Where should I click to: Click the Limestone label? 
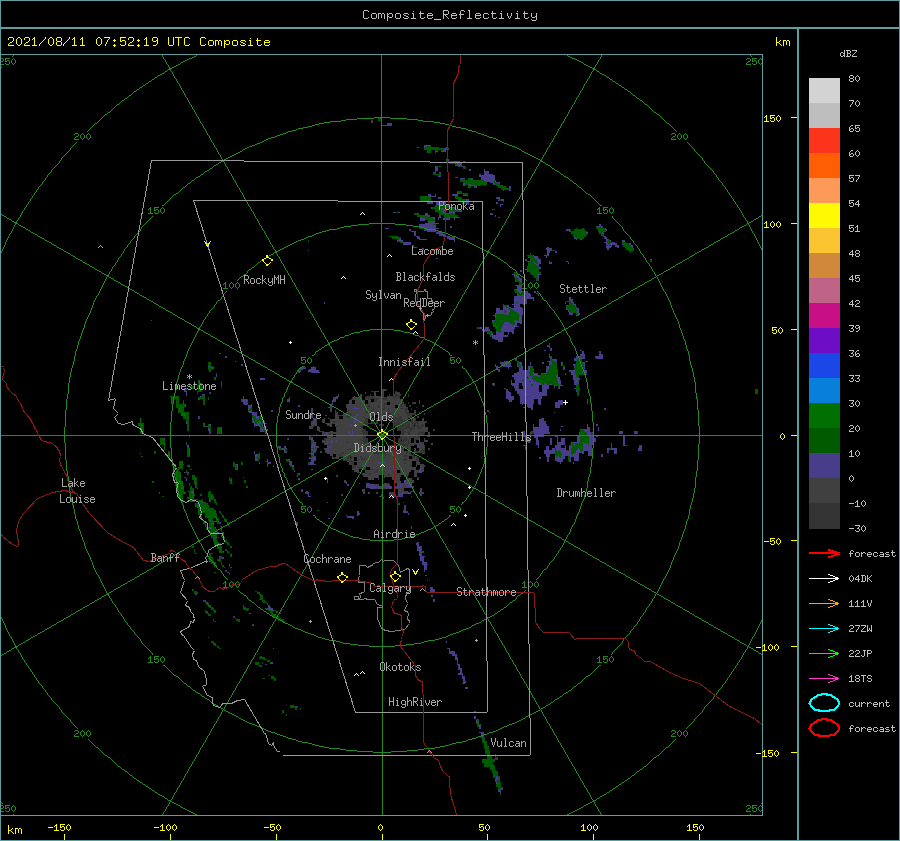pyautogui.click(x=189, y=386)
